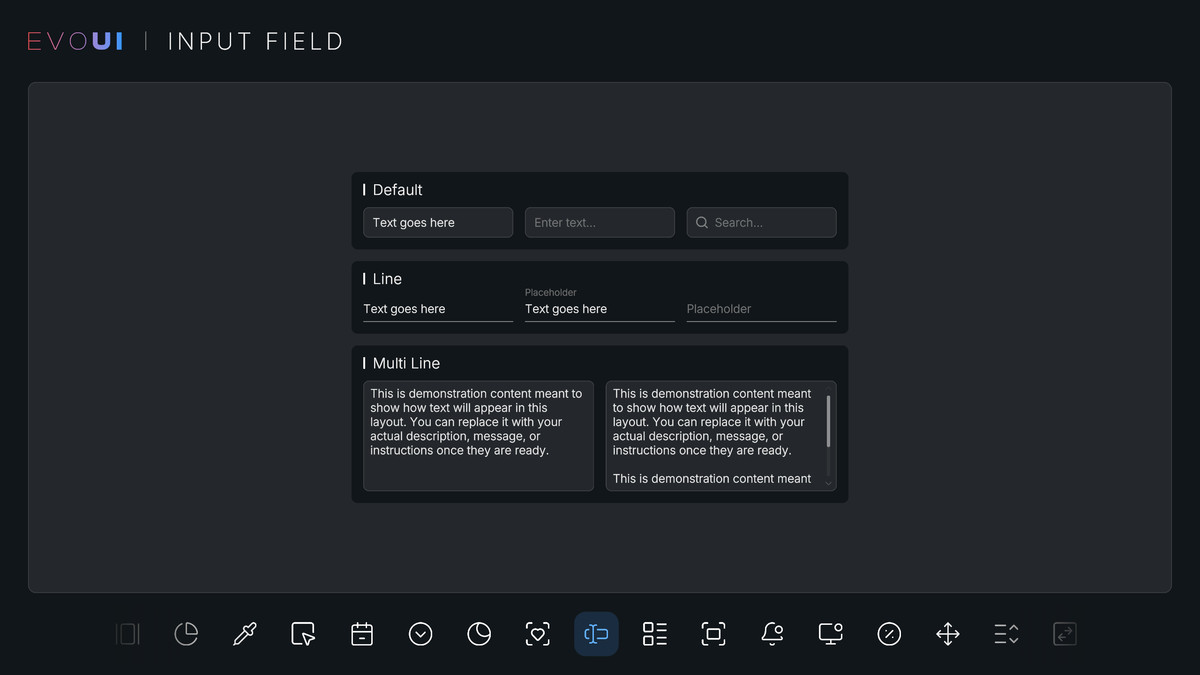Open the pie chart component demo
The height and width of the screenshot is (675, 1200).
point(186,634)
